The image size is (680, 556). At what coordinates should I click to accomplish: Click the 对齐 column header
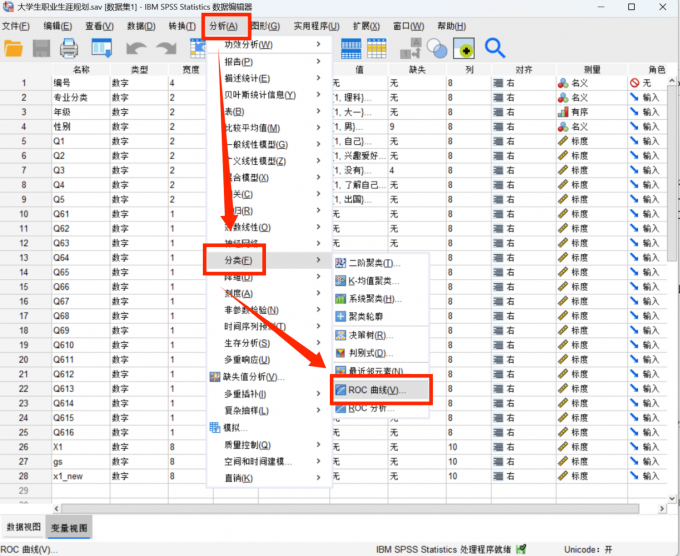tap(524, 69)
